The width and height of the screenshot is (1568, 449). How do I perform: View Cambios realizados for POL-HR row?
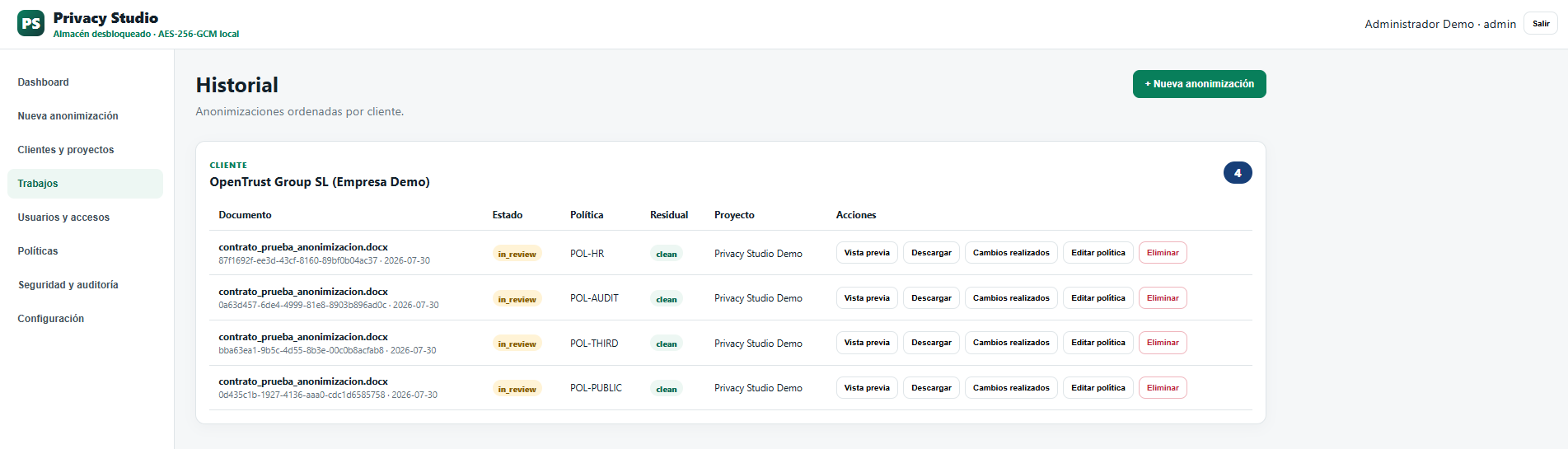point(1011,253)
